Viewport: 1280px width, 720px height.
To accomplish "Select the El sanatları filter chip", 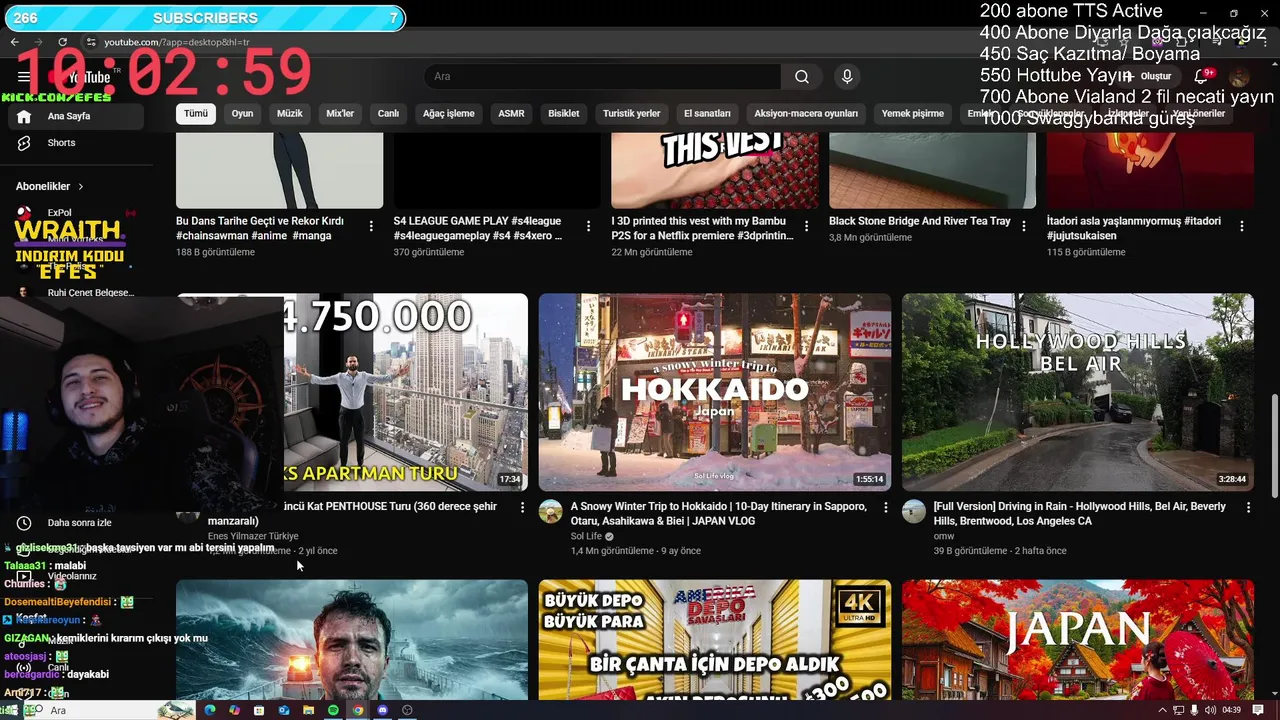I will click(x=707, y=114).
